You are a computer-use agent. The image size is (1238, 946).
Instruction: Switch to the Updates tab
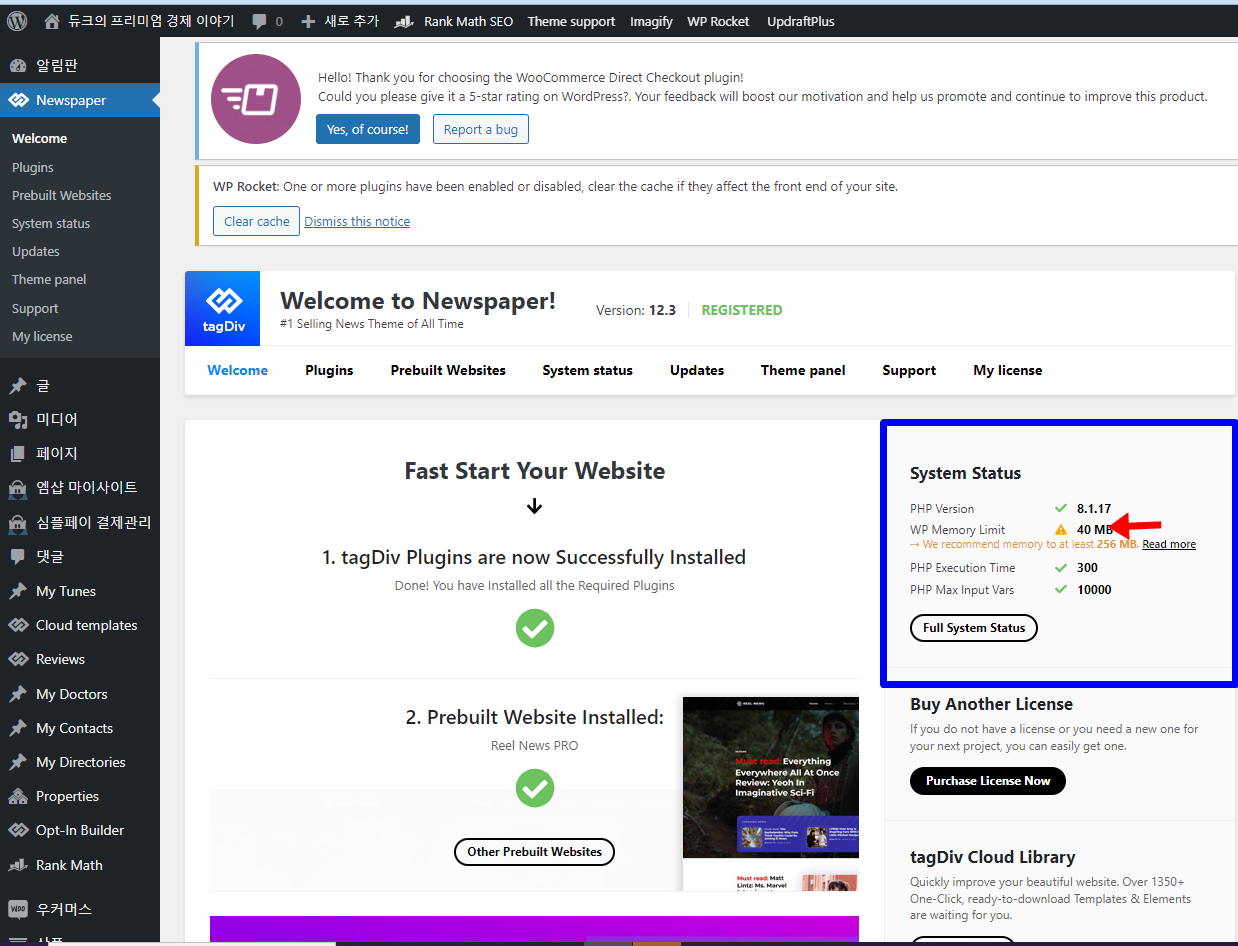(x=697, y=370)
